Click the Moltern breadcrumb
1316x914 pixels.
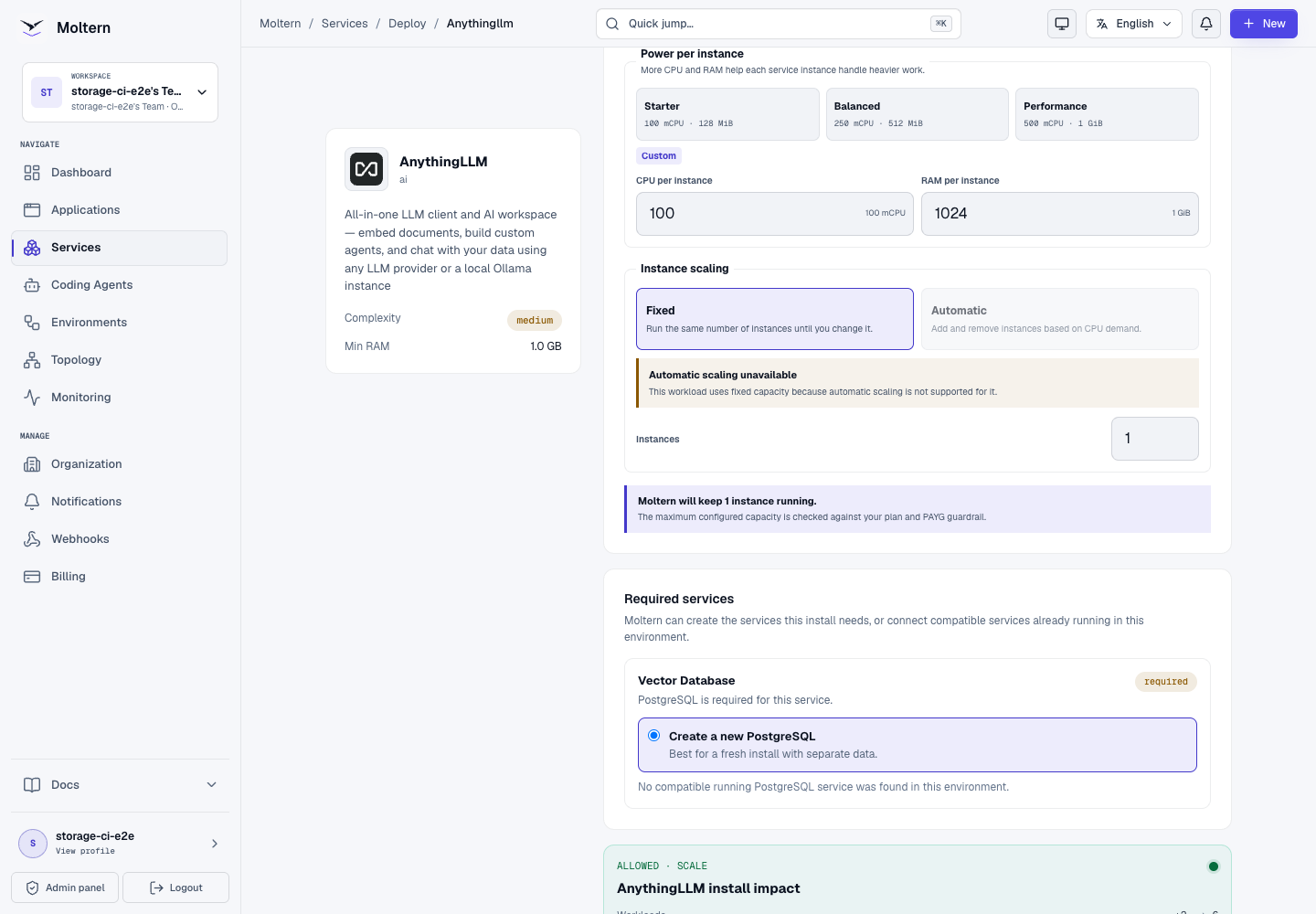tap(281, 24)
